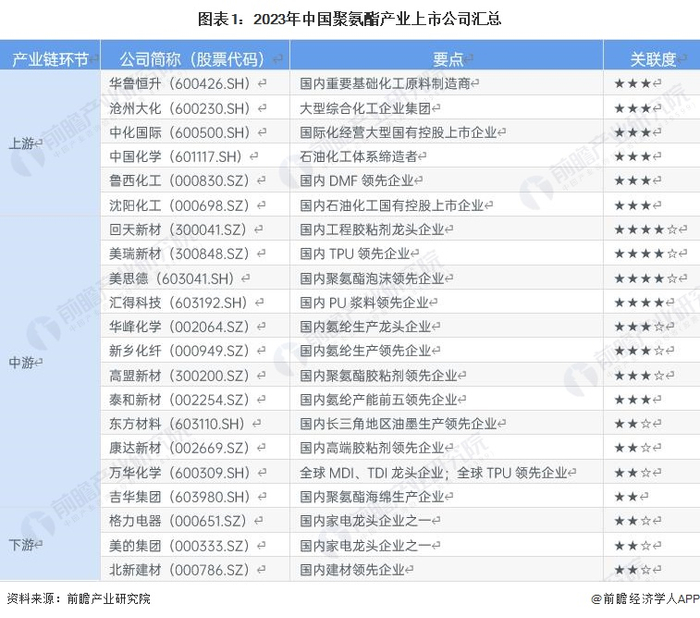Click the star rating in 华鲁恒升 row
Image resolution: width=700 pixels, height=618 pixels.
click(x=633, y=83)
